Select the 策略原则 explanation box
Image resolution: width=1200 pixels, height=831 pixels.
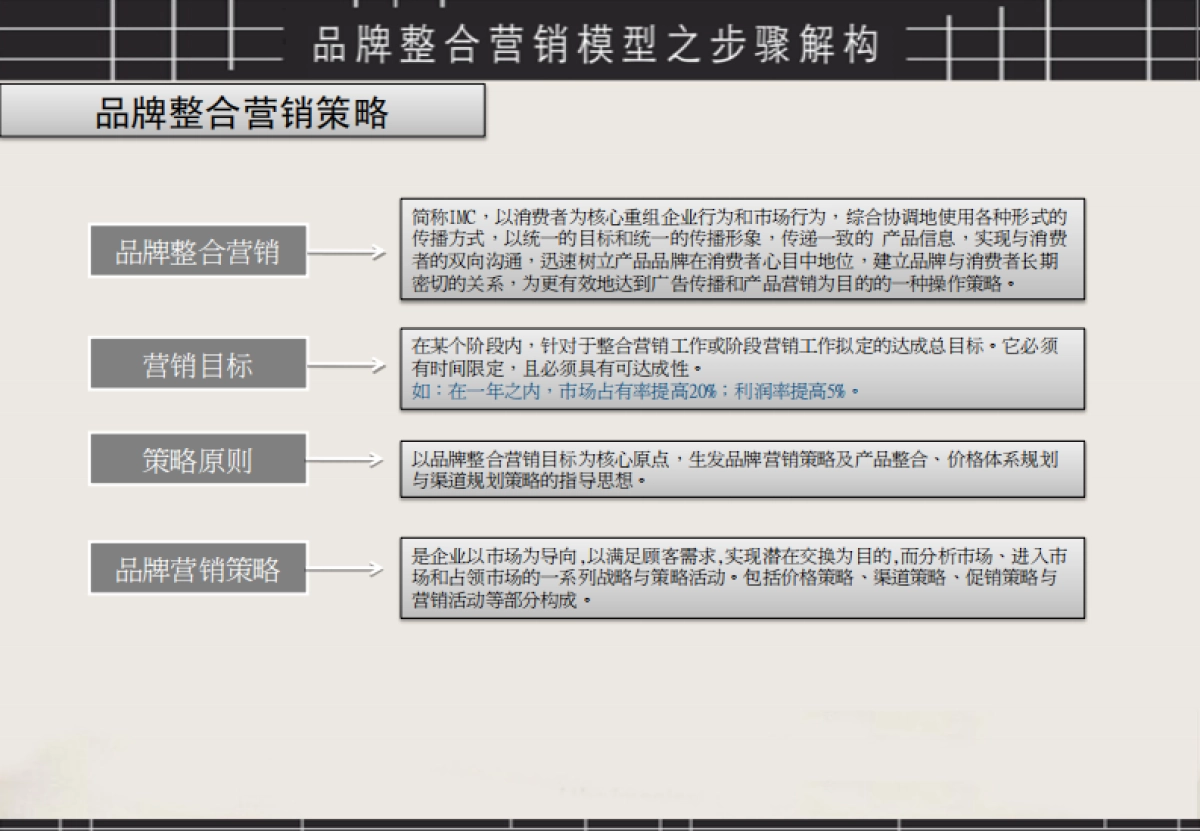pos(740,468)
